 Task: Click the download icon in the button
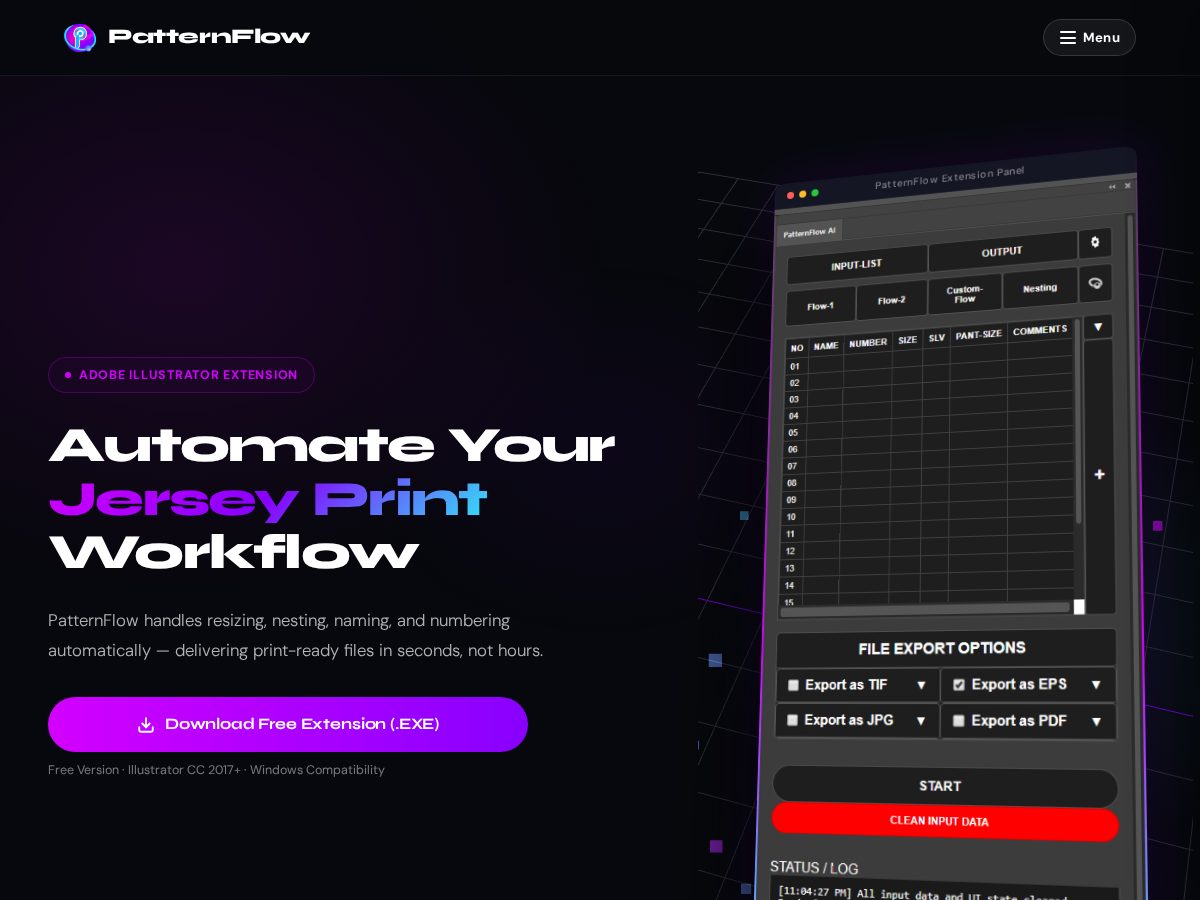146,725
